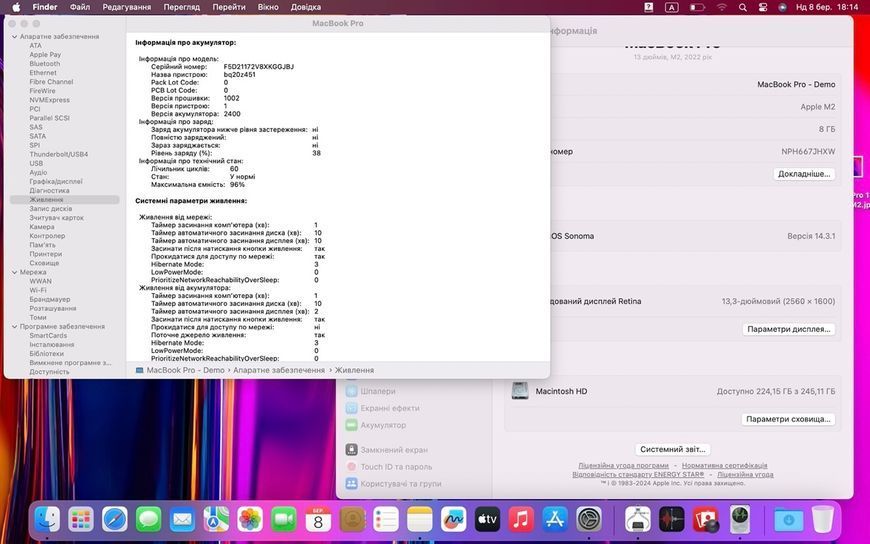Open the Music app in the Dock
This screenshot has width=870, height=544.
click(x=521, y=520)
